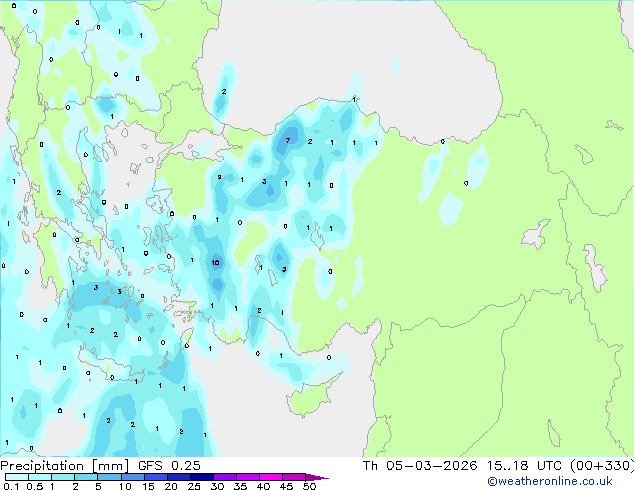Pick the 5–10 mm legend swatch
The width and height of the screenshot is (634, 490).
[109, 477]
